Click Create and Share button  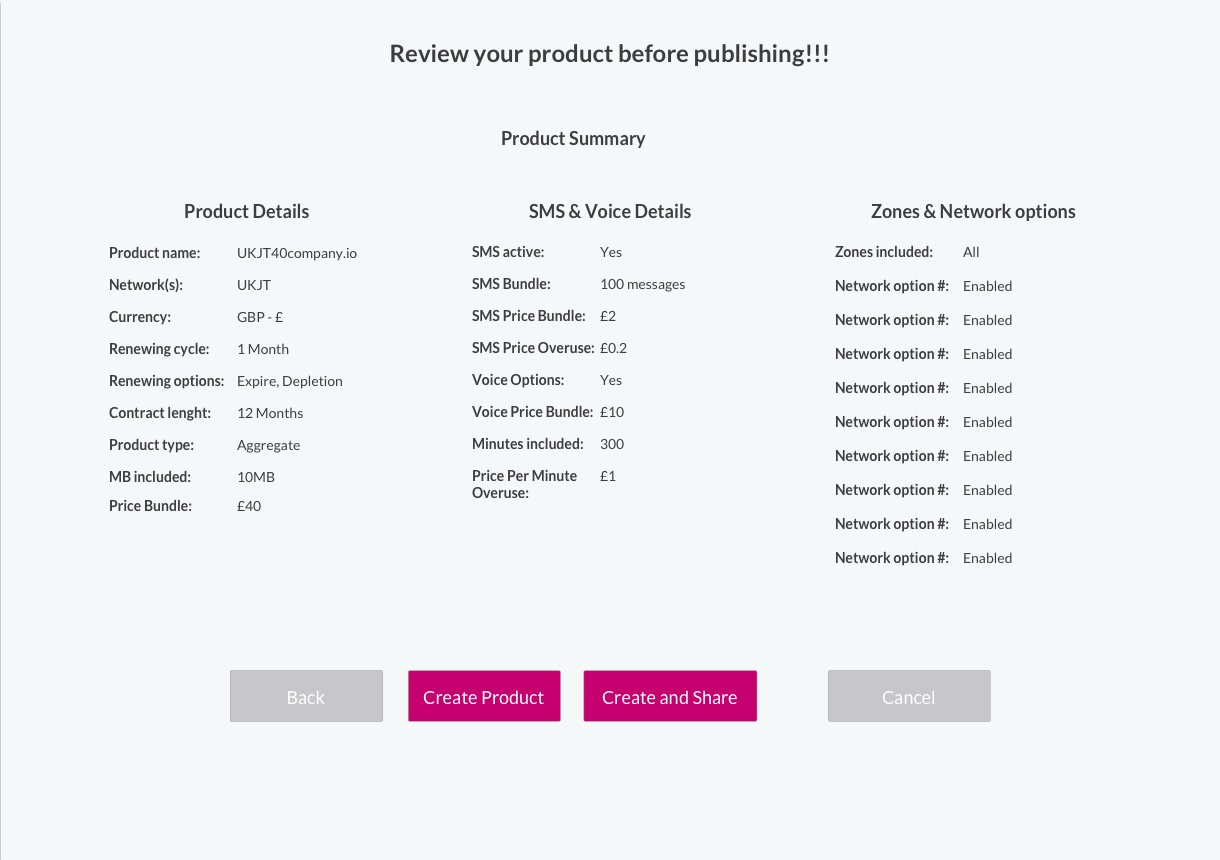tap(670, 697)
